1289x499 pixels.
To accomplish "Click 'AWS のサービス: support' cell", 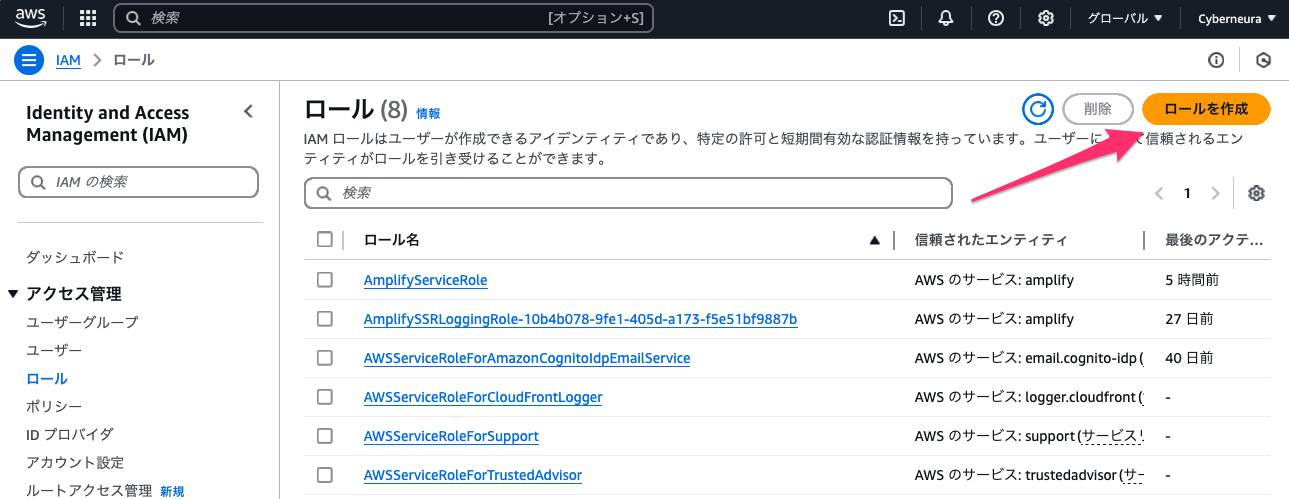I will pyautogui.click(x=1029, y=436).
